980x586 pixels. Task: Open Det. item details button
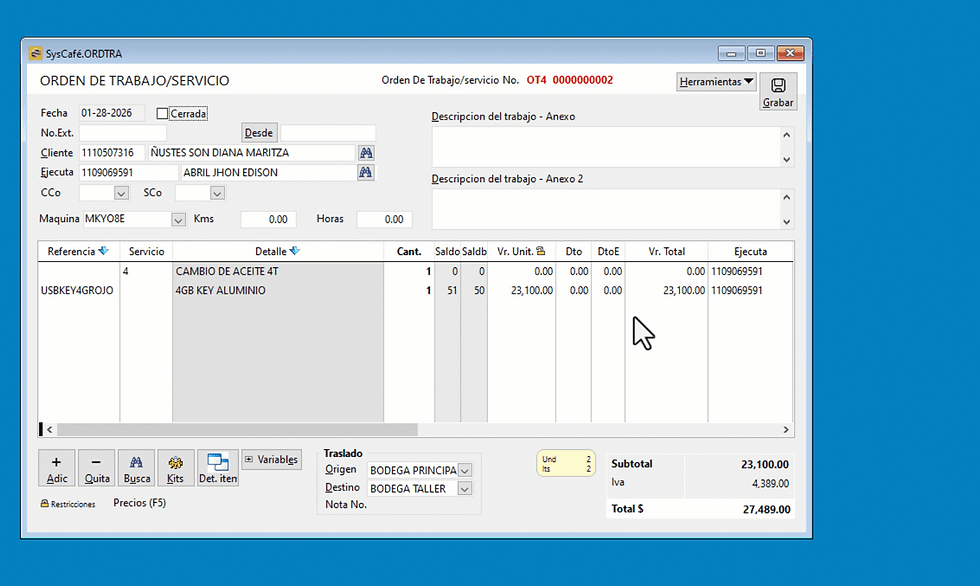[x=218, y=467]
